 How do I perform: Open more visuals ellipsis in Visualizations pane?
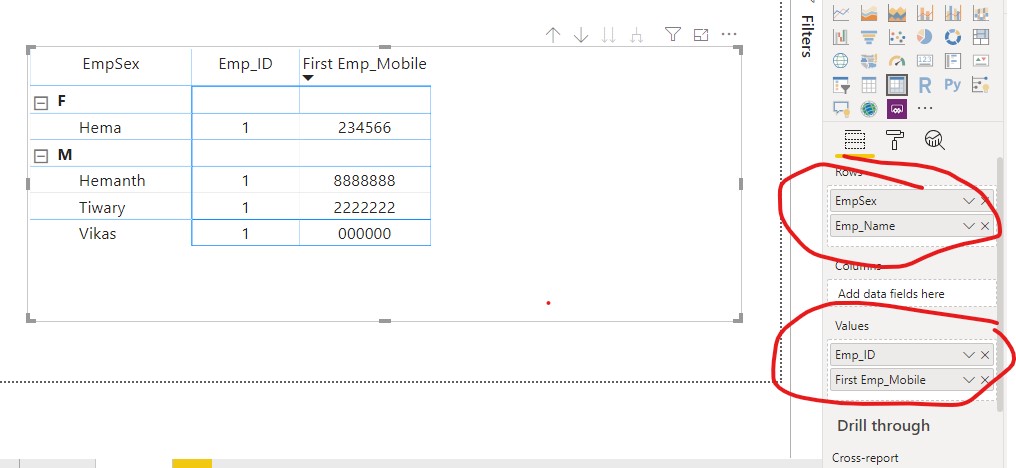pos(925,108)
